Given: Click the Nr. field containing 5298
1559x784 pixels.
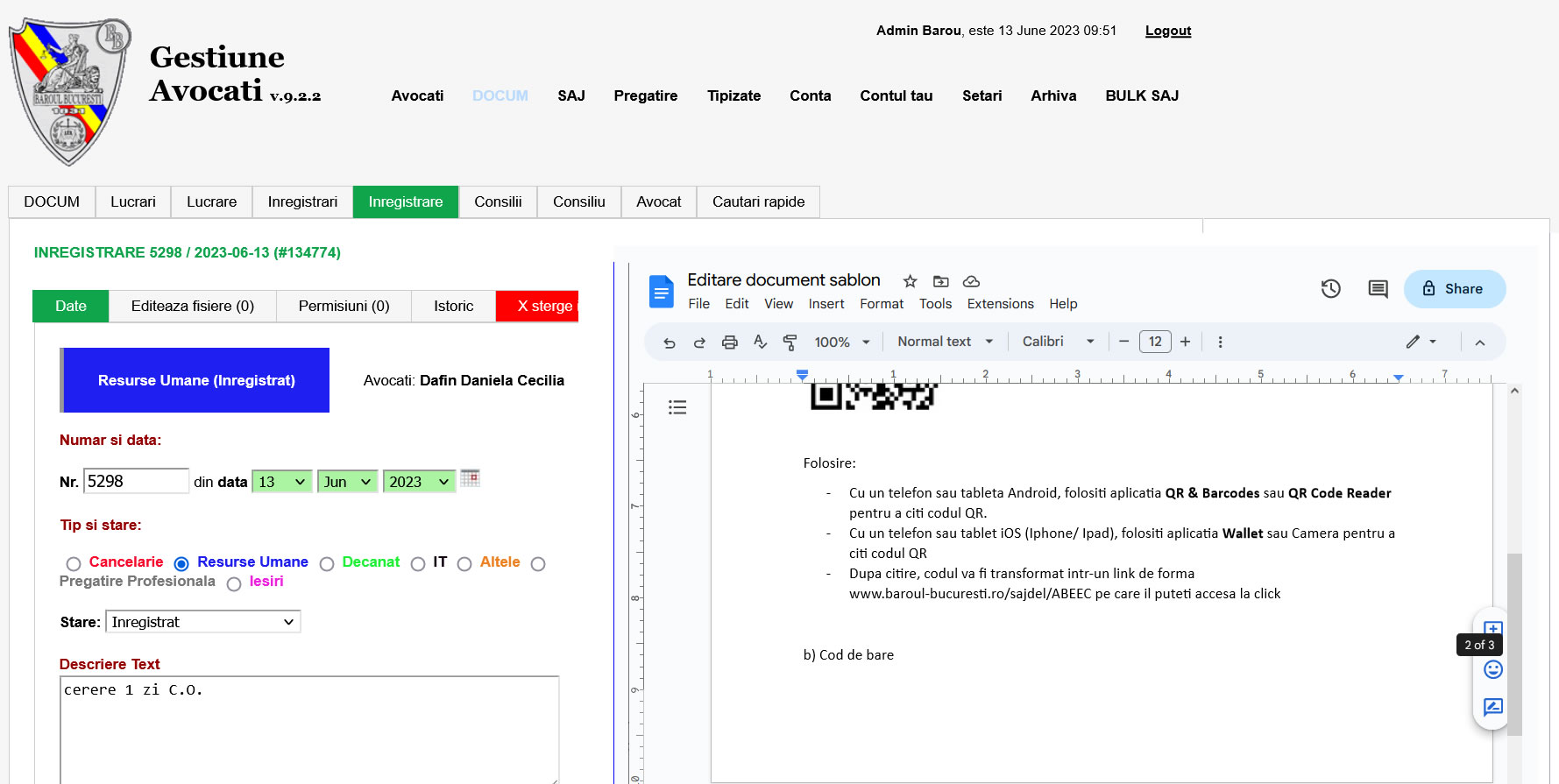Looking at the screenshot, I should (136, 481).
